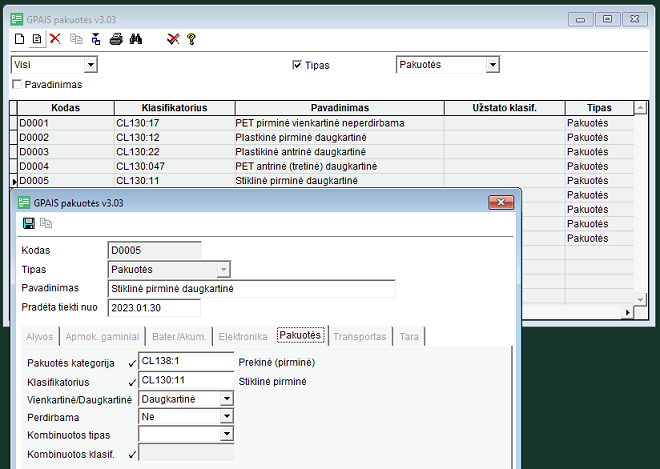Click the checkmark lookup beside Klasifikatorius field
The height and width of the screenshot is (469, 660).
[132, 382]
